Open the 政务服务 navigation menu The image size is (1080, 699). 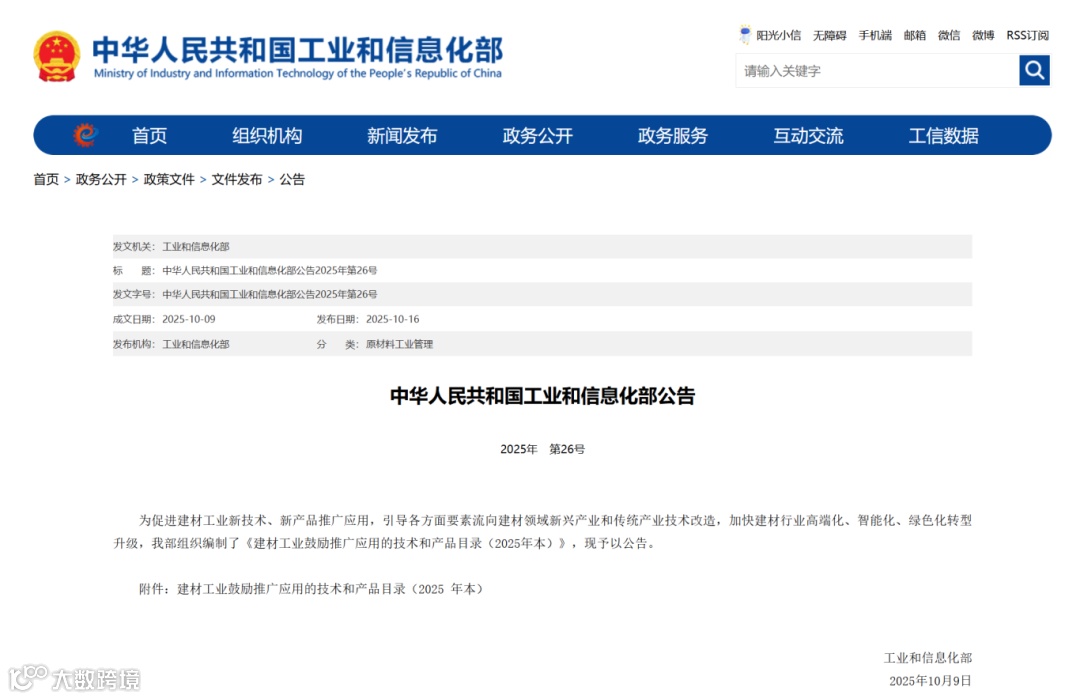point(672,135)
